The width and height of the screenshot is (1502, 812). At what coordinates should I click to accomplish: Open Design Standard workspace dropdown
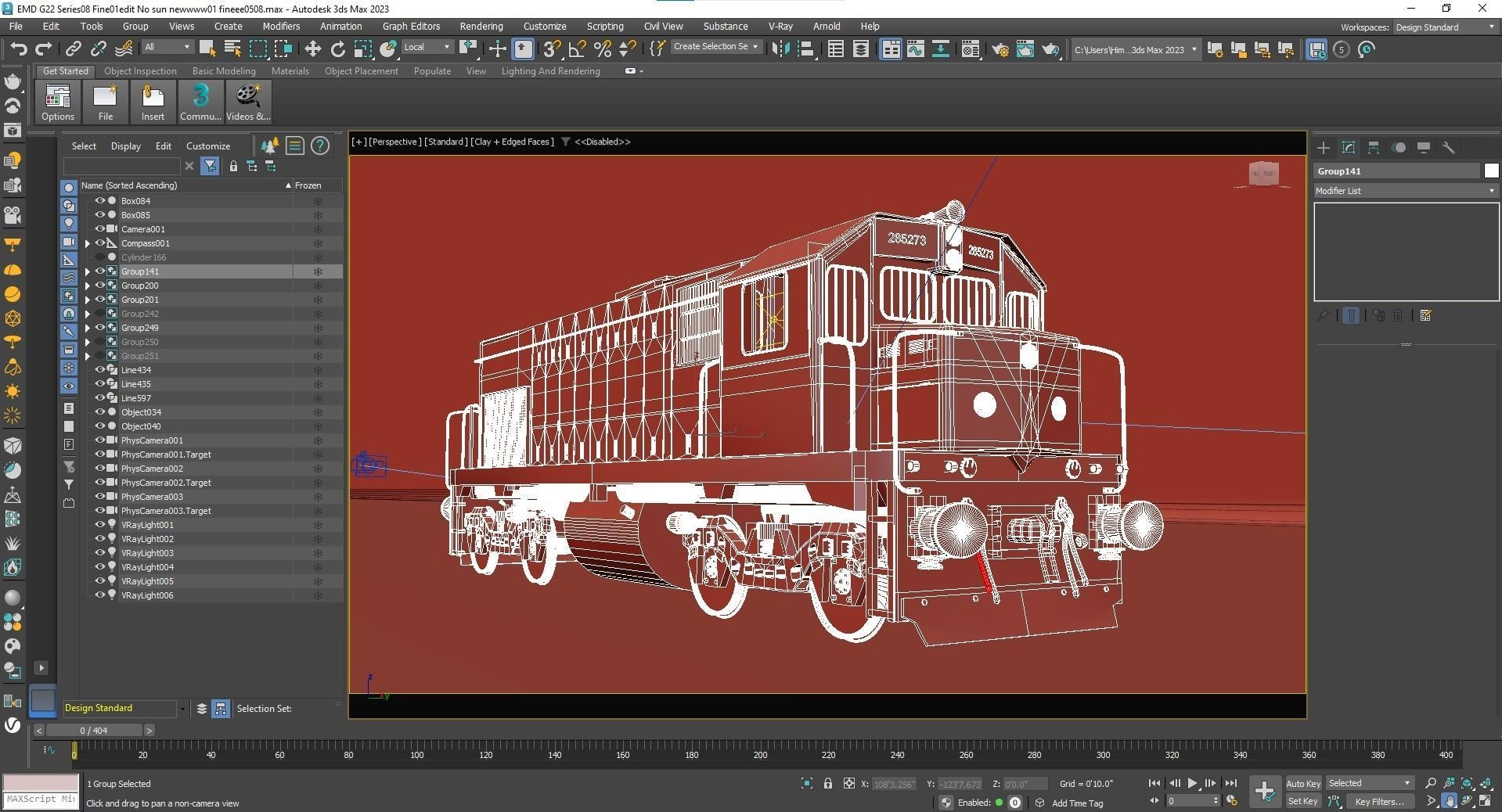point(1445,27)
